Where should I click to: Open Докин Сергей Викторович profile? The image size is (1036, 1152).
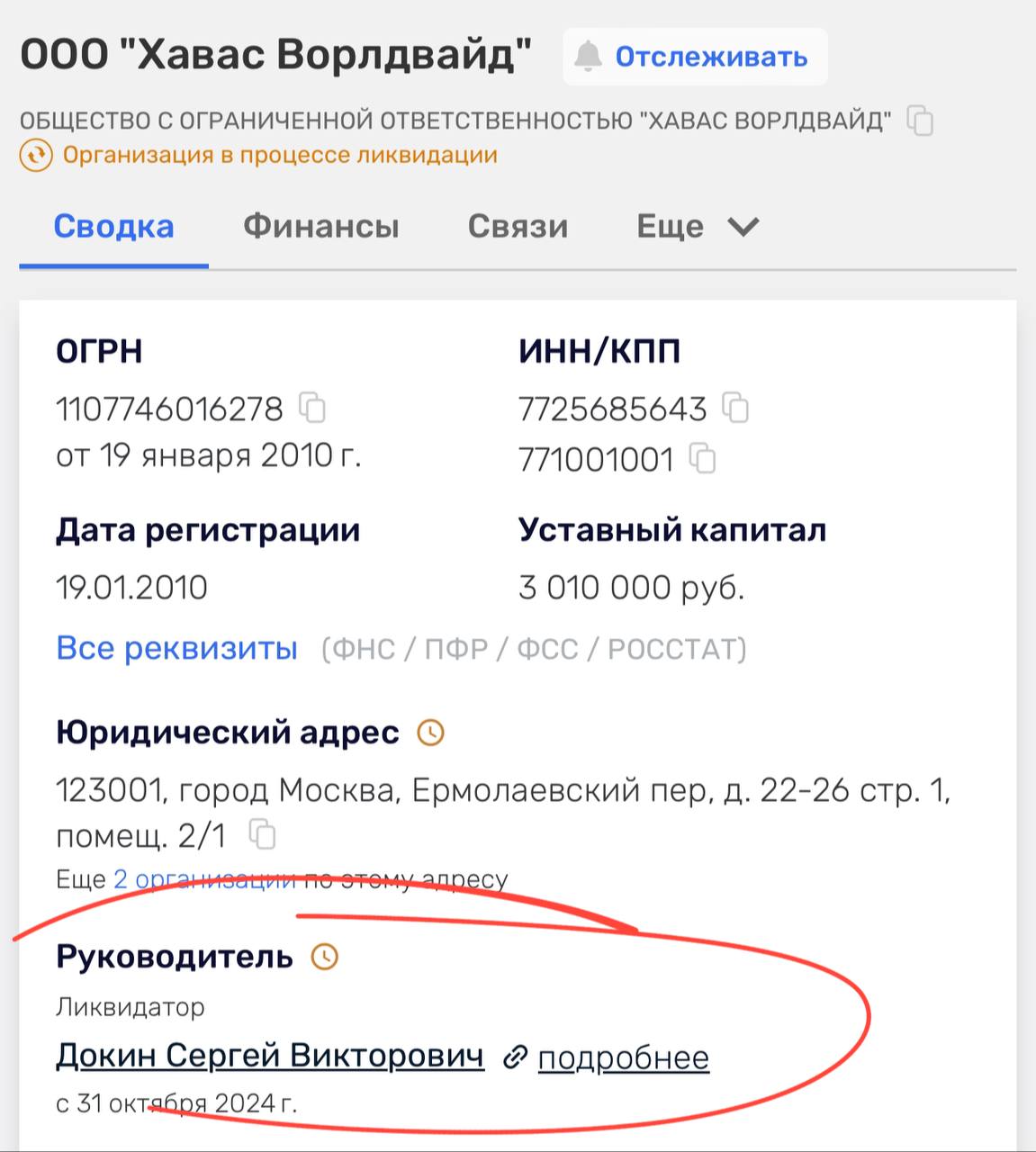pyautogui.click(x=270, y=1055)
